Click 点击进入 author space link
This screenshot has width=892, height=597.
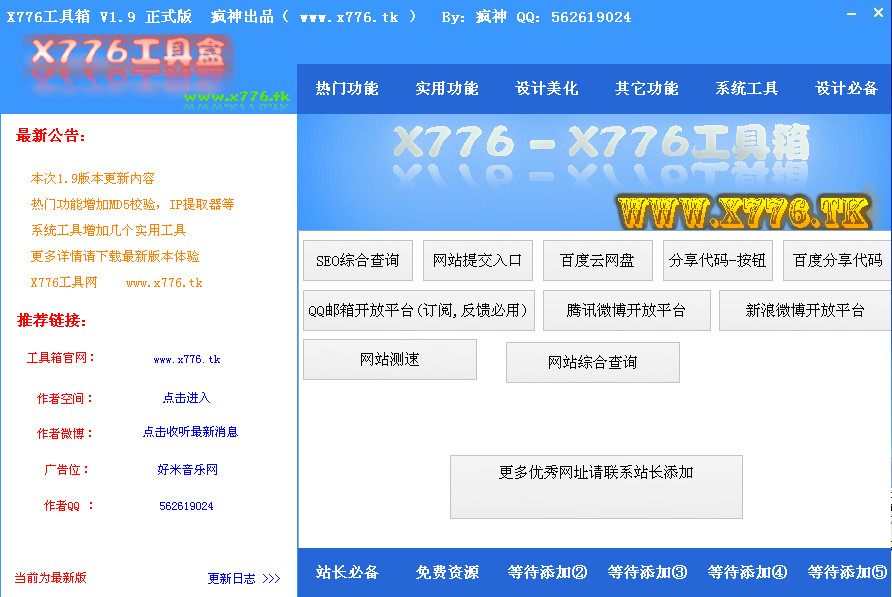click(x=187, y=398)
